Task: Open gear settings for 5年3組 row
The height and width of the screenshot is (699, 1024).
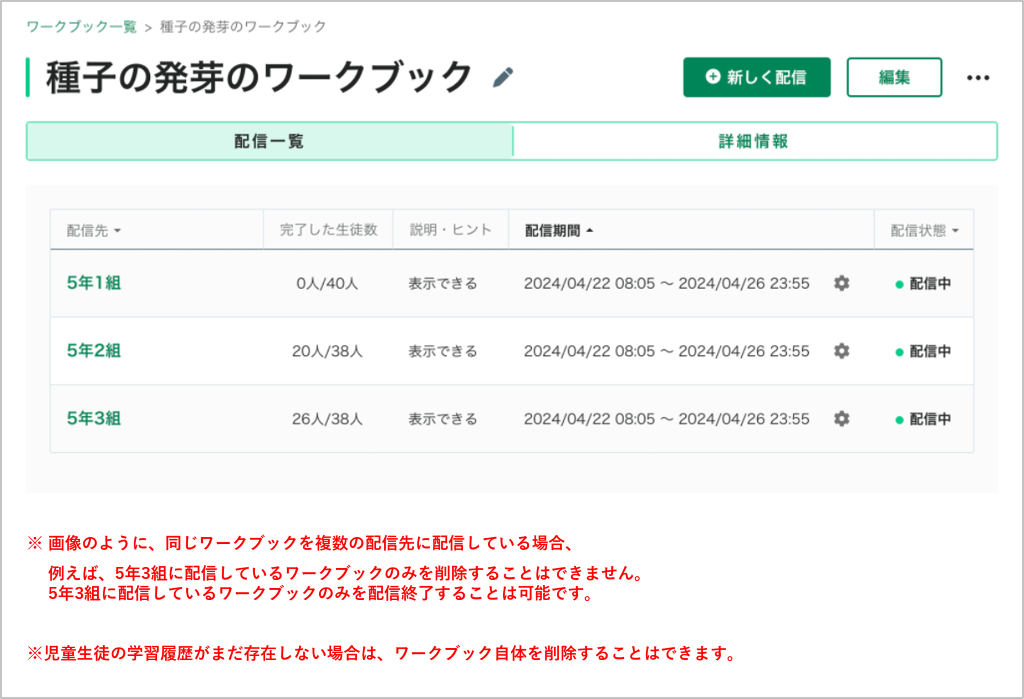Action: coord(842,418)
